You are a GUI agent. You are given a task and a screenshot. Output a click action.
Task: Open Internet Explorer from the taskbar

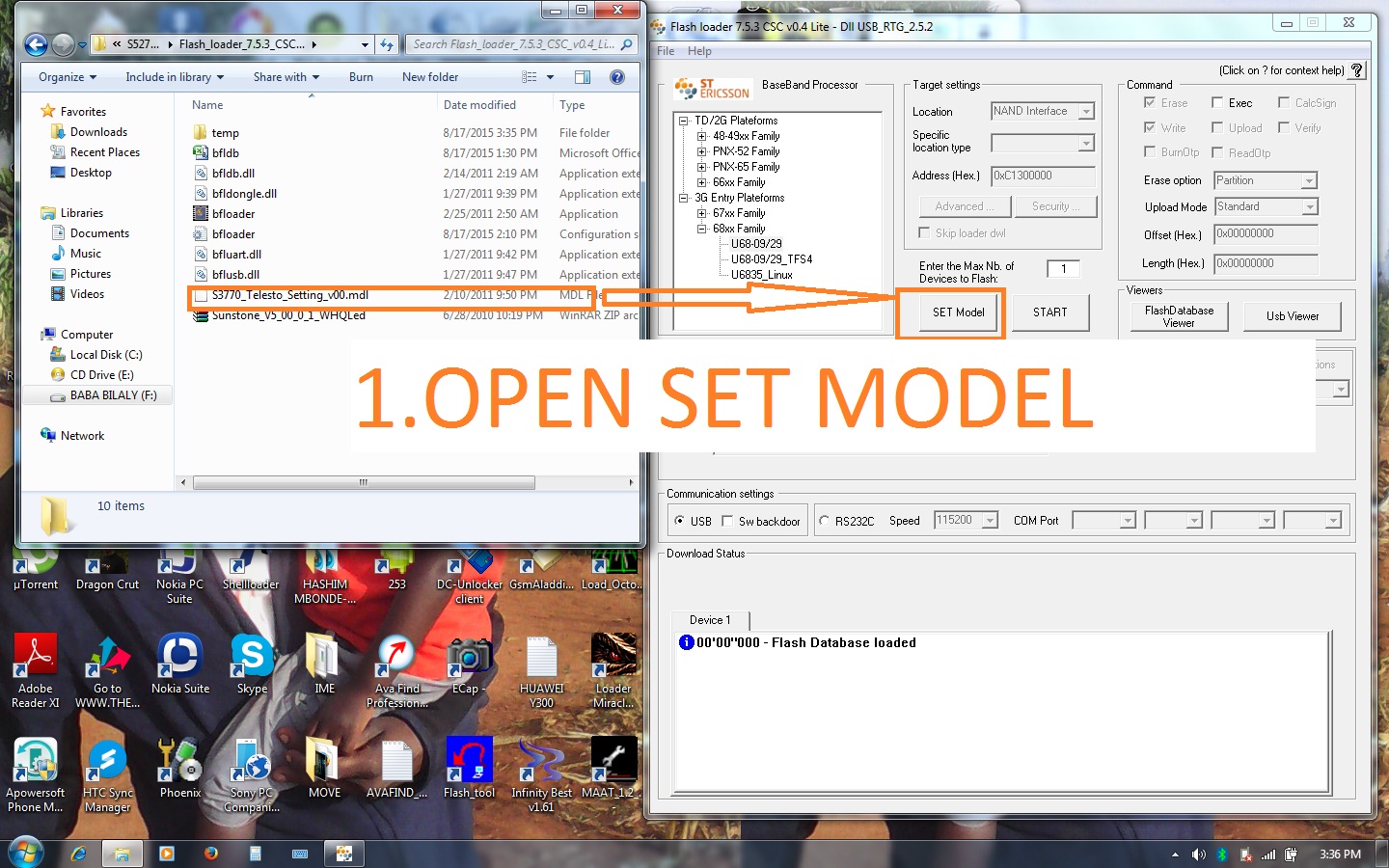point(79,854)
